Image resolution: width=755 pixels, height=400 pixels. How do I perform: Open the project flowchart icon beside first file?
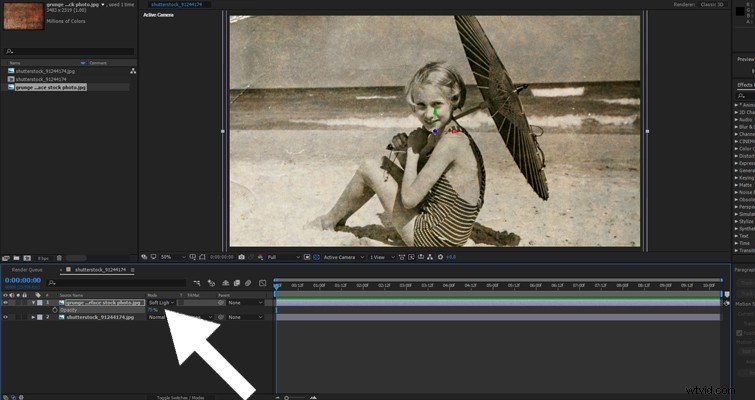[x=133, y=71]
